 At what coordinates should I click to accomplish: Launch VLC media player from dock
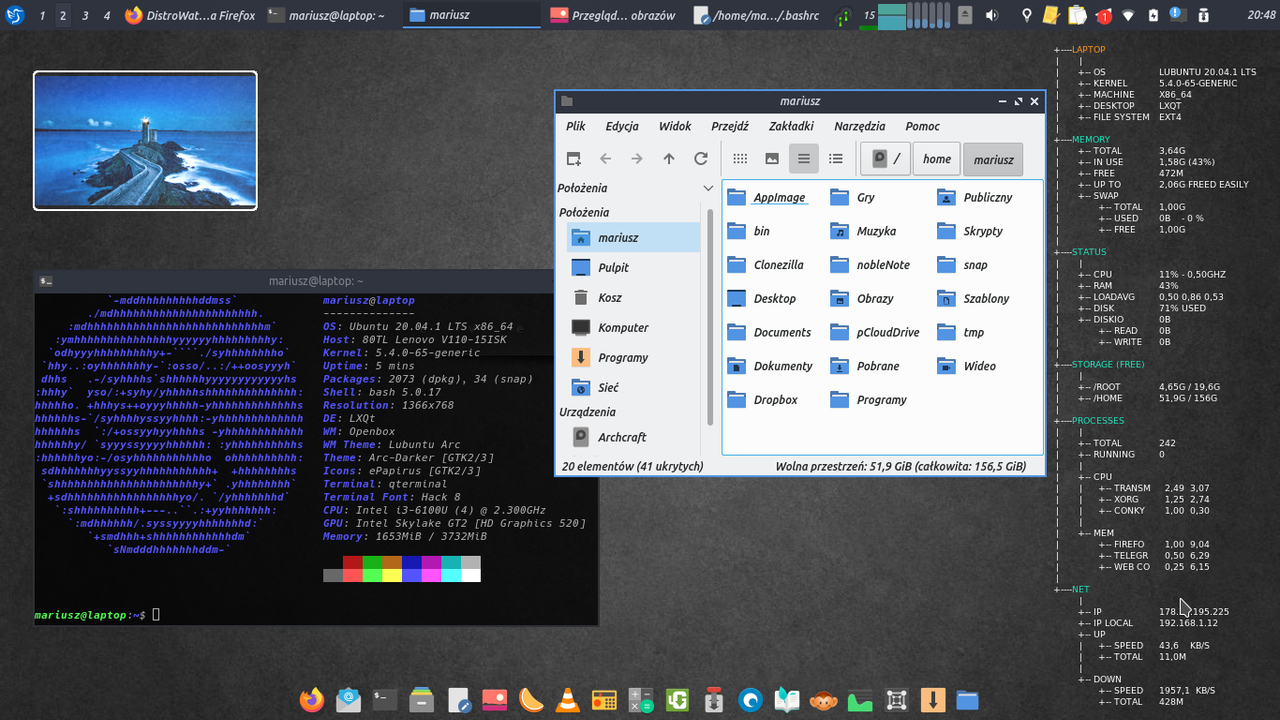566,700
